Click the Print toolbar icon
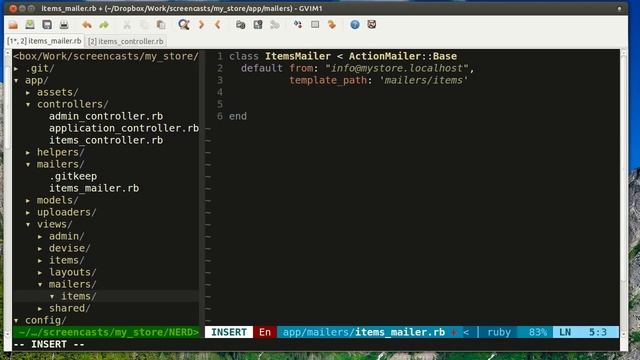 64,25
